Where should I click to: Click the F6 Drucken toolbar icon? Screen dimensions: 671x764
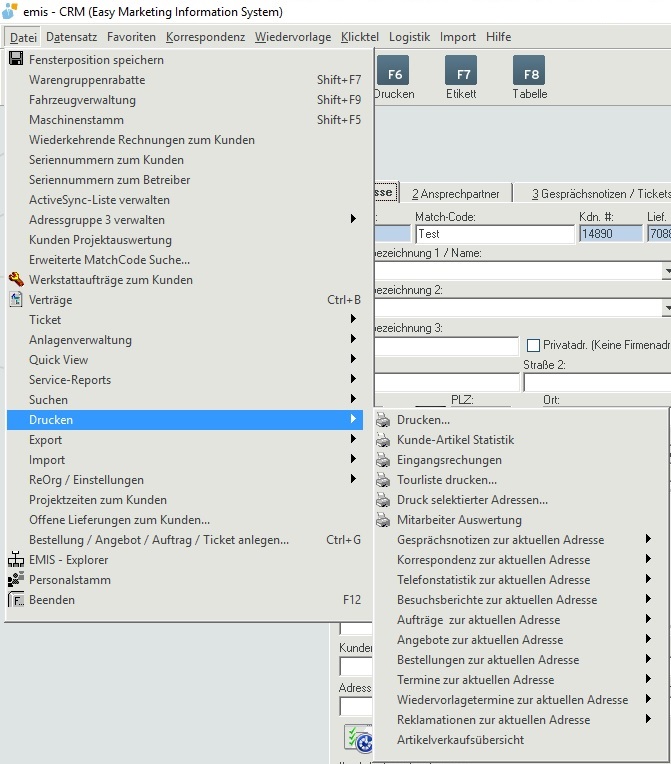394,70
